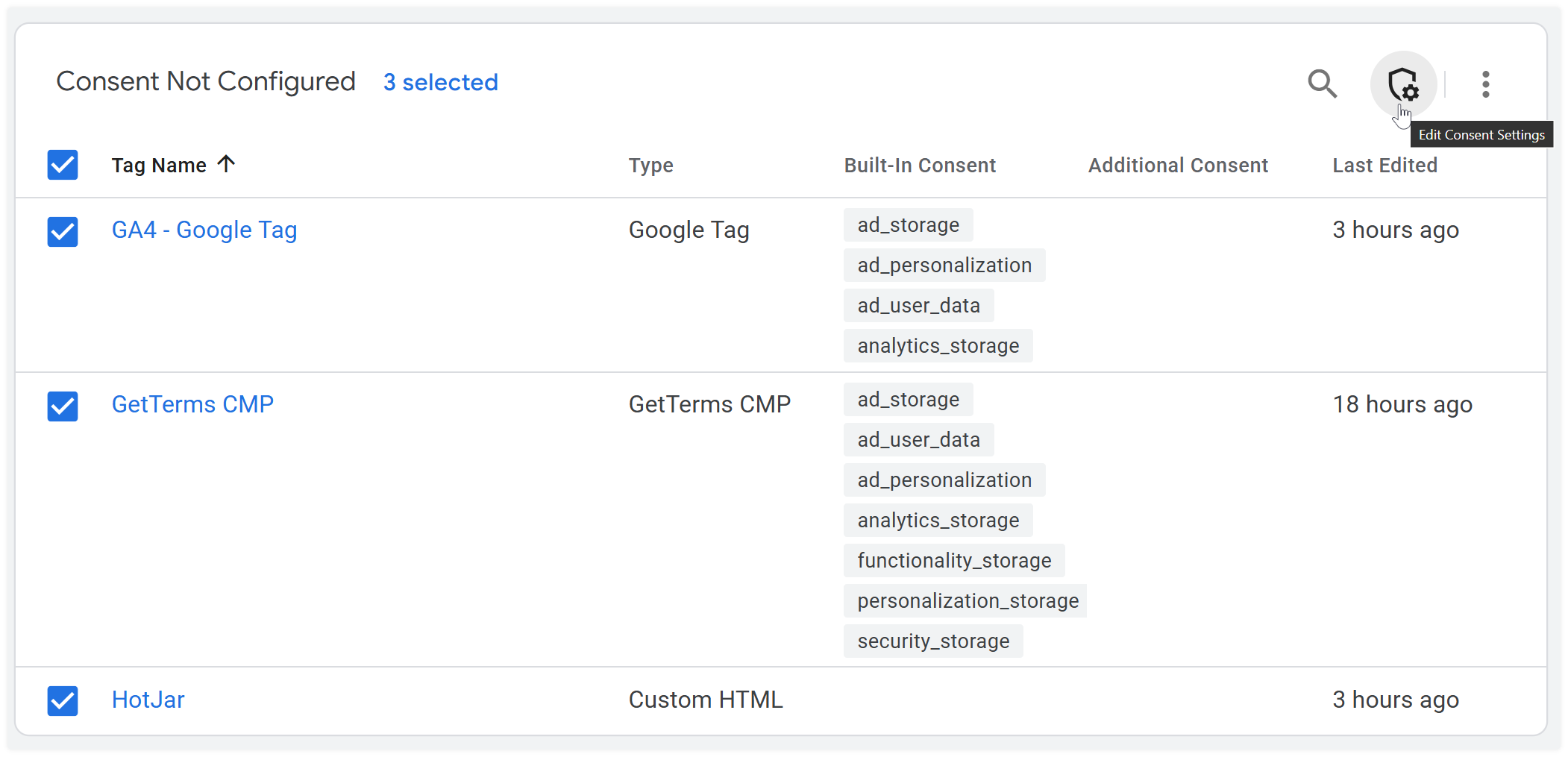Viewport: 1568px width, 757px height.
Task: Click the 3 selected link
Action: point(440,82)
